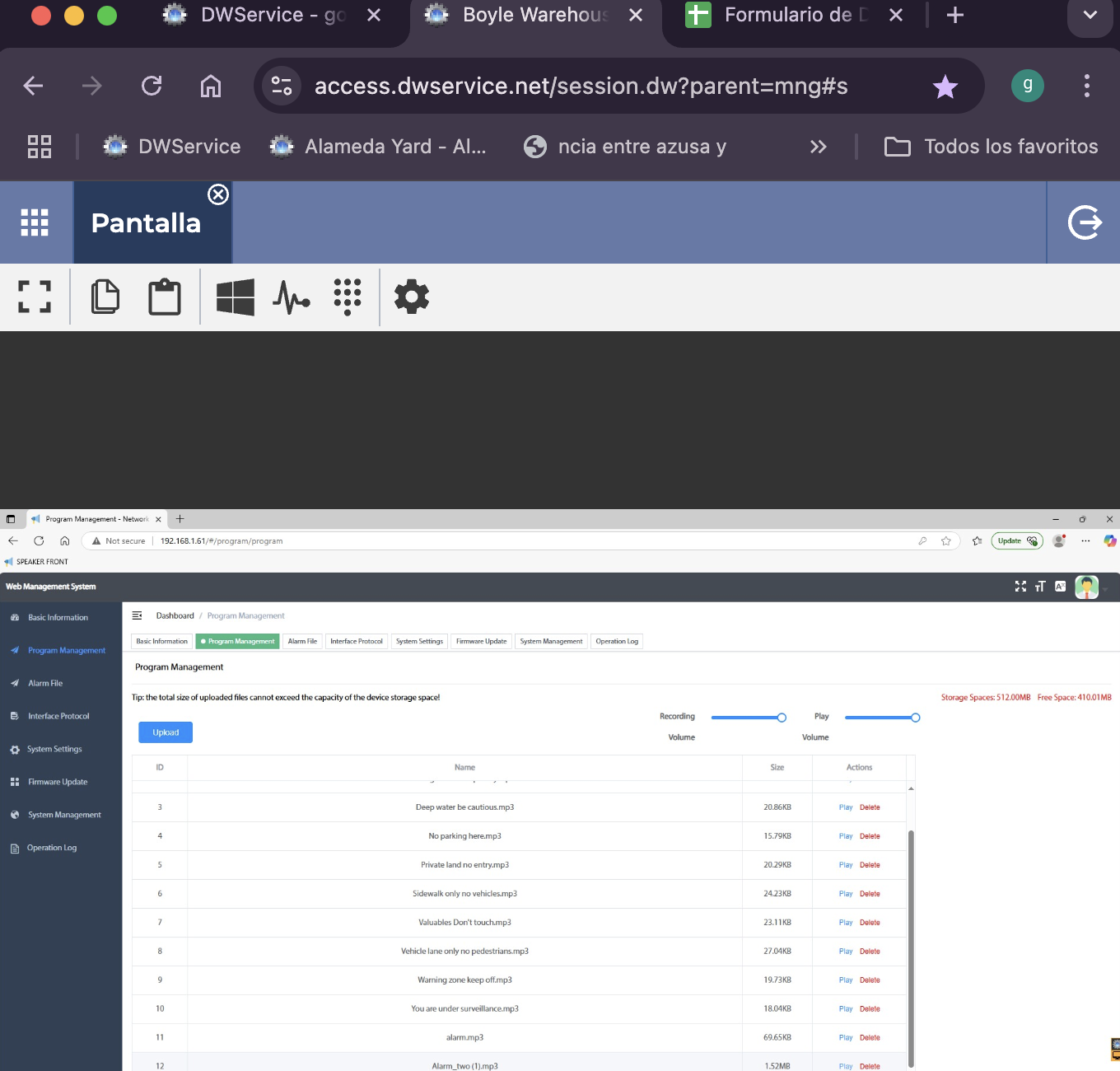
Task: Open Chrome's three-dot menu
Action: coord(1087,86)
